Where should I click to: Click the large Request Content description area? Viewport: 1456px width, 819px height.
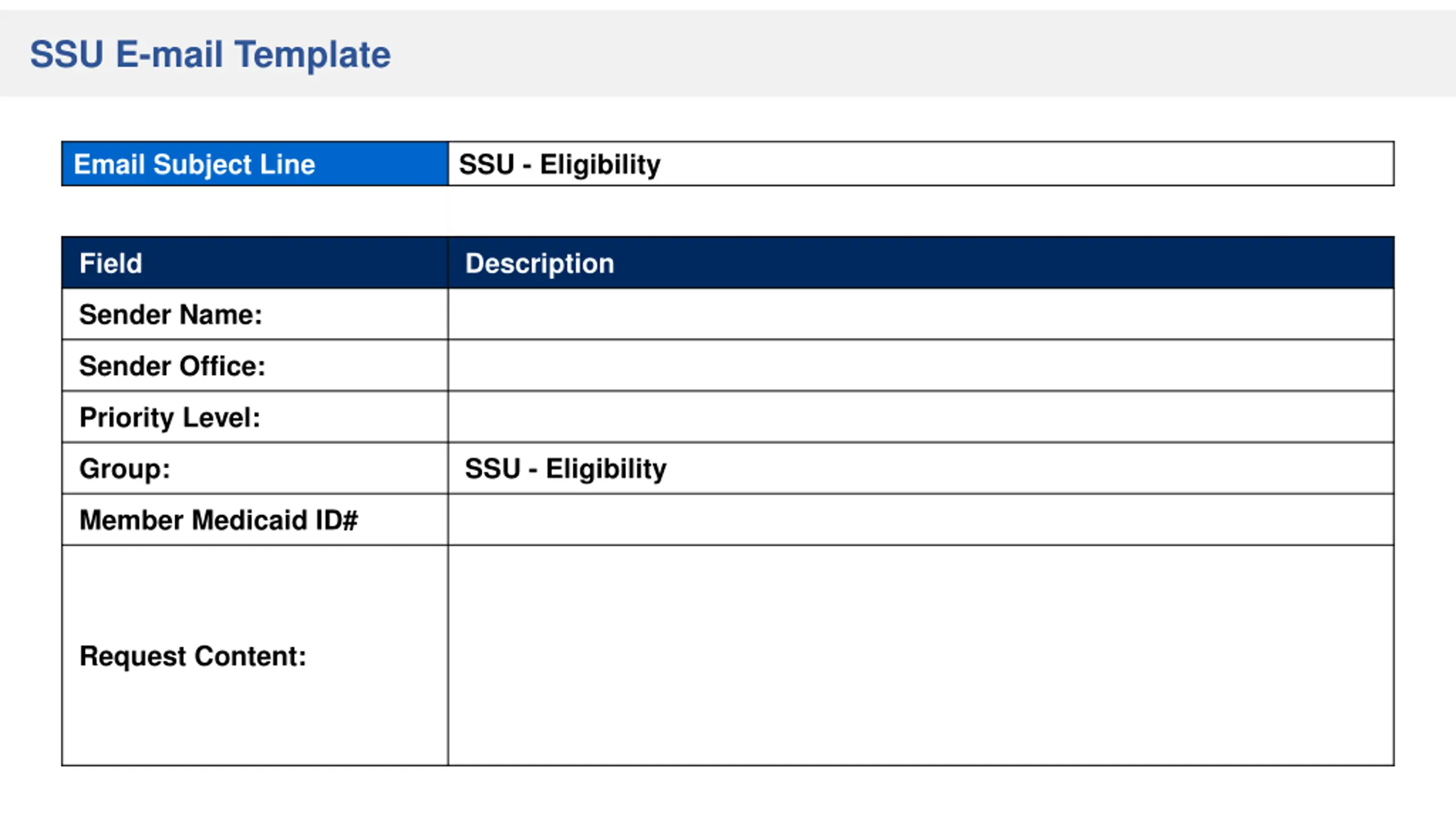[x=921, y=655]
